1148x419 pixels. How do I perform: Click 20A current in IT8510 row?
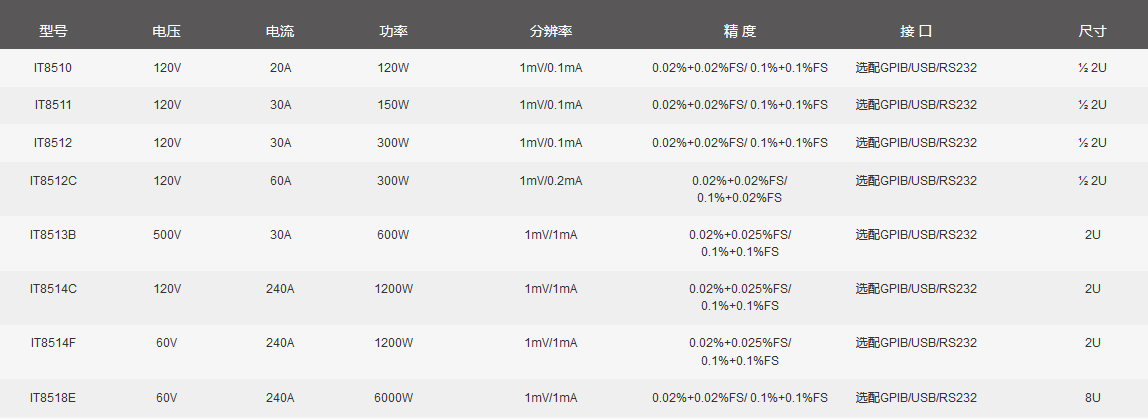[x=280, y=68]
